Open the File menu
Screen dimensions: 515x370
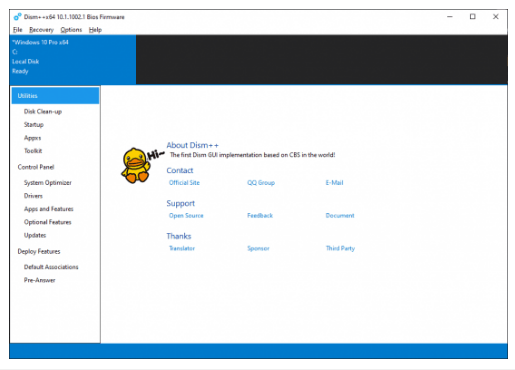(17, 30)
